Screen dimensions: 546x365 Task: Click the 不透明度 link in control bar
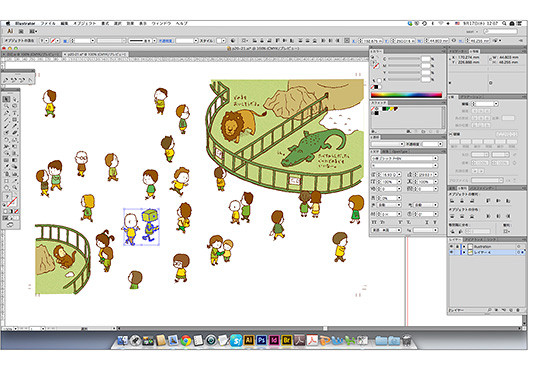(x=166, y=41)
